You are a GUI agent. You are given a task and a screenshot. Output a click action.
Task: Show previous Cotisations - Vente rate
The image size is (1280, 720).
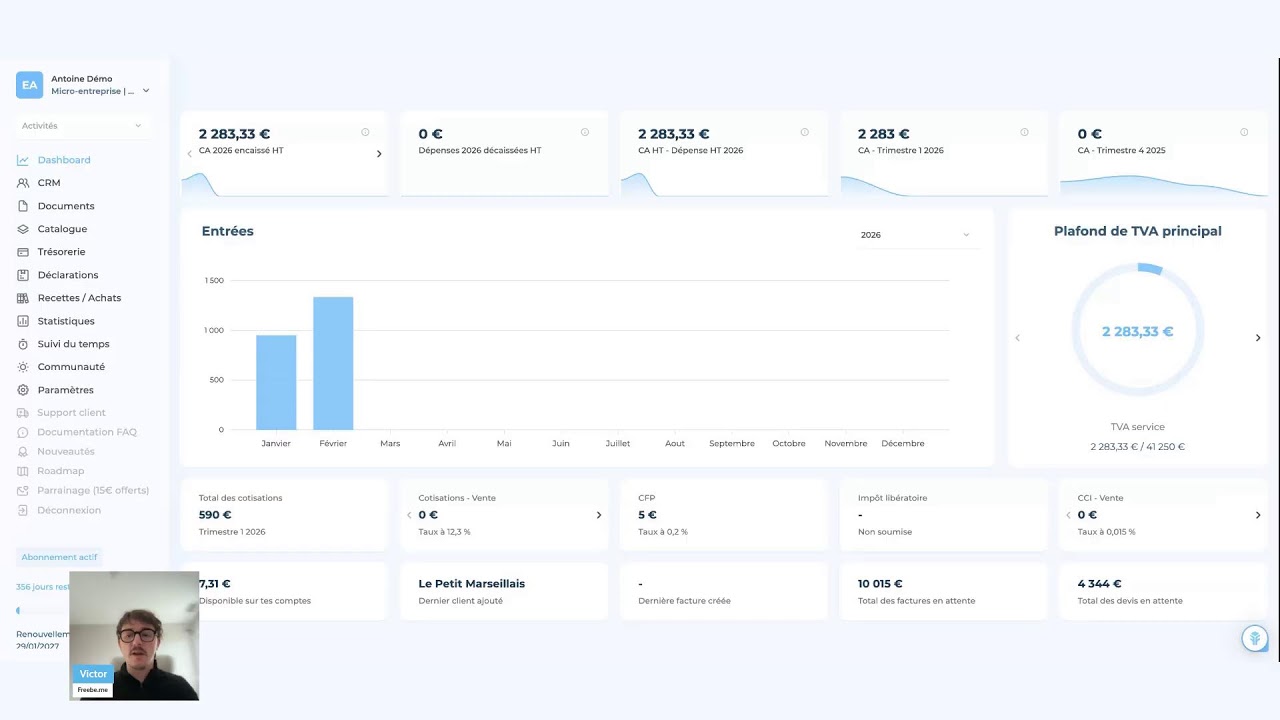(x=409, y=515)
